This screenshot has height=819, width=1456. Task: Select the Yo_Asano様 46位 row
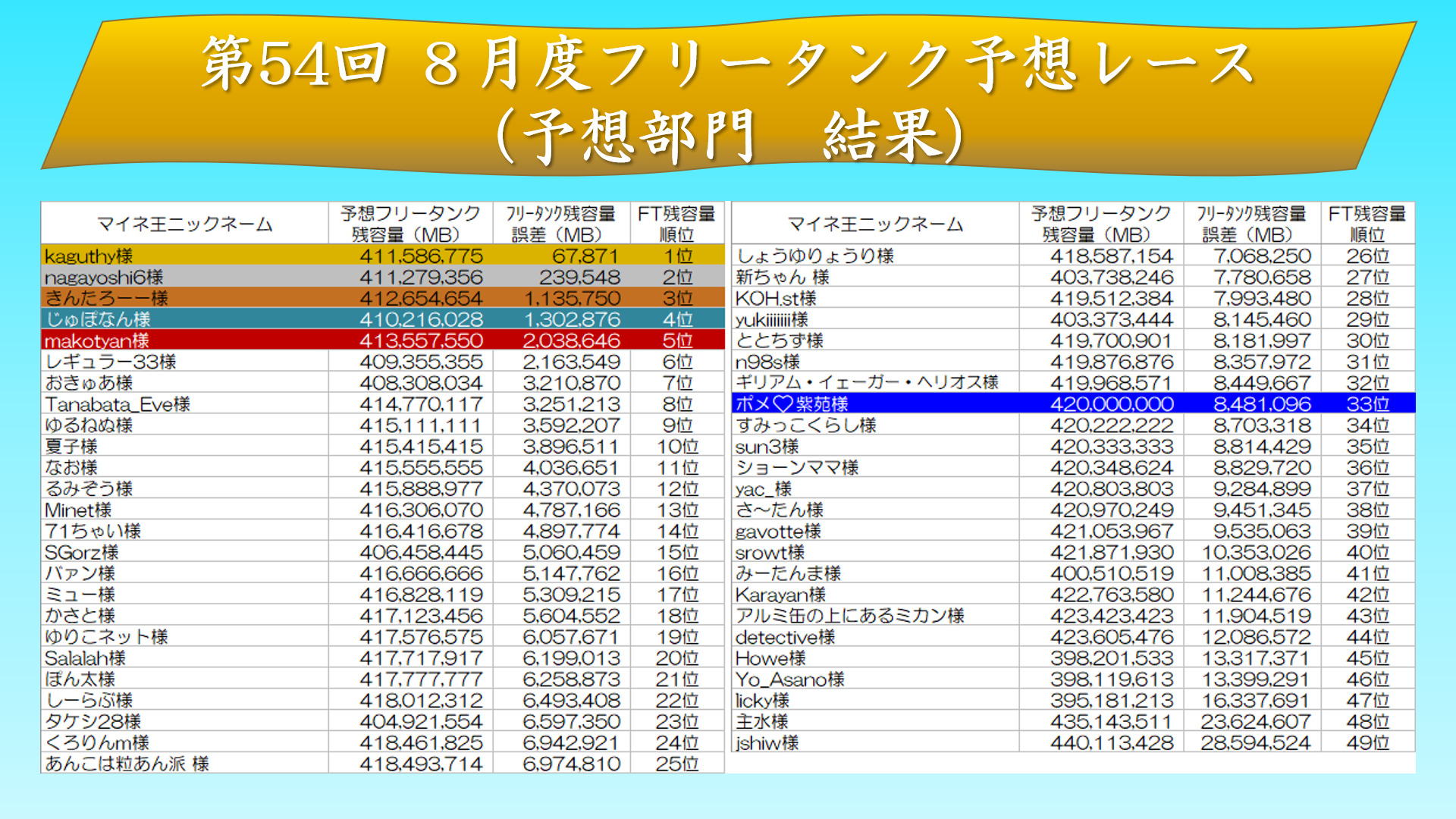pos(1073,679)
